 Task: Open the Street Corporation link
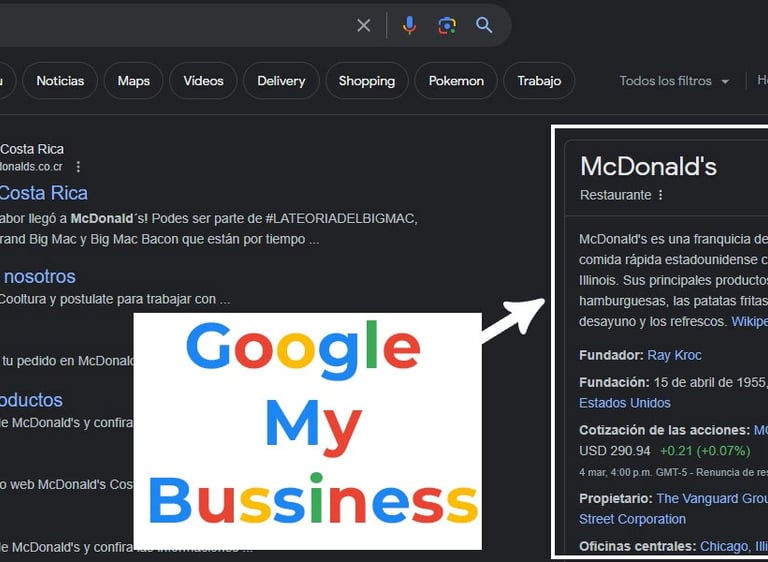click(632, 519)
